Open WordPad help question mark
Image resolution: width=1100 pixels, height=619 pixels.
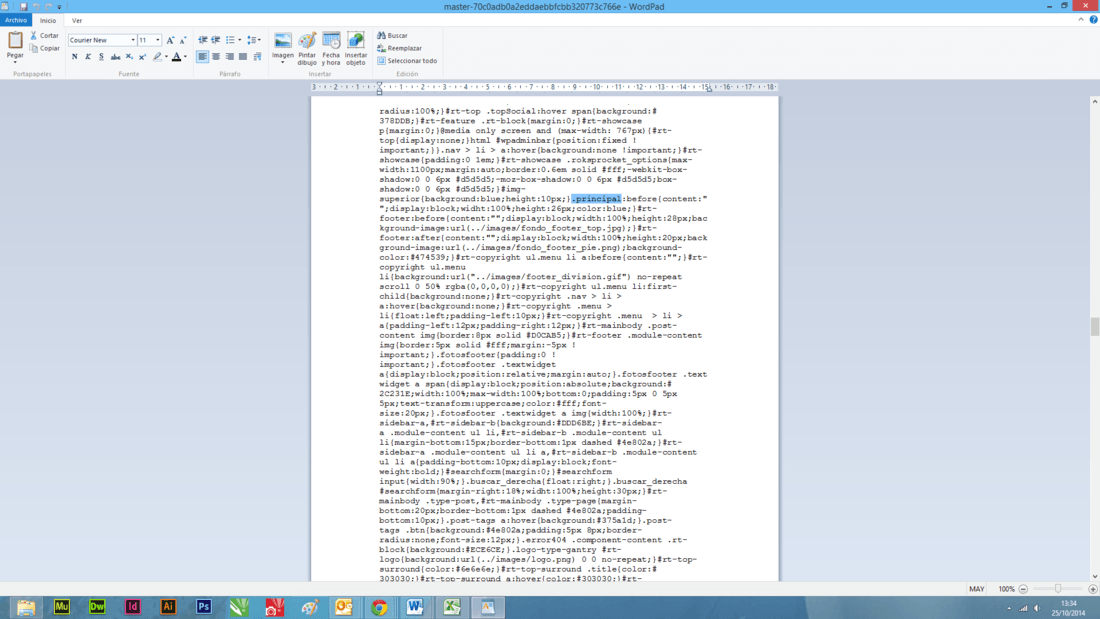(x=1093, y=20)
